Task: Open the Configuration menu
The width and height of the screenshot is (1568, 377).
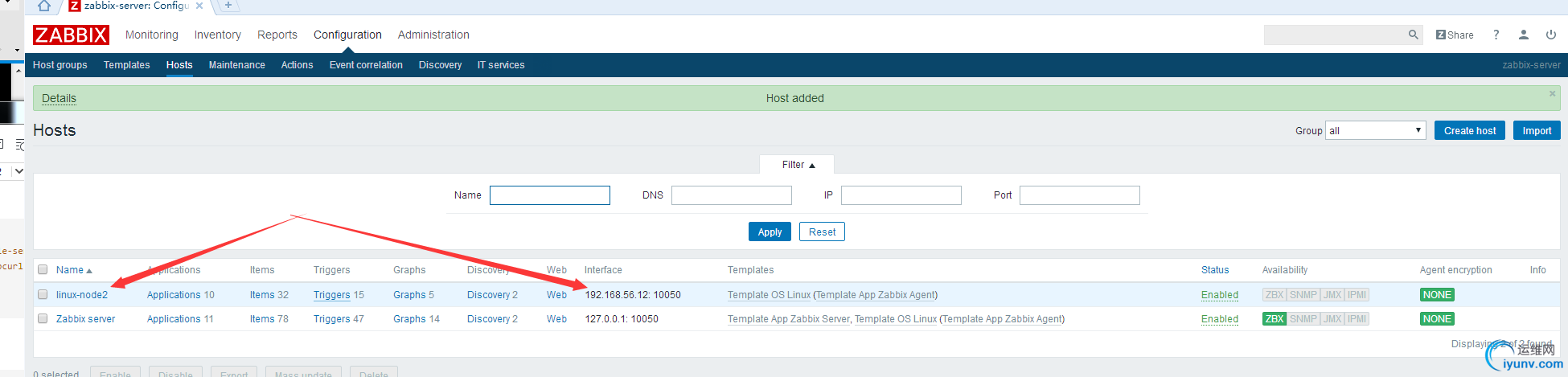Action: 347,35
